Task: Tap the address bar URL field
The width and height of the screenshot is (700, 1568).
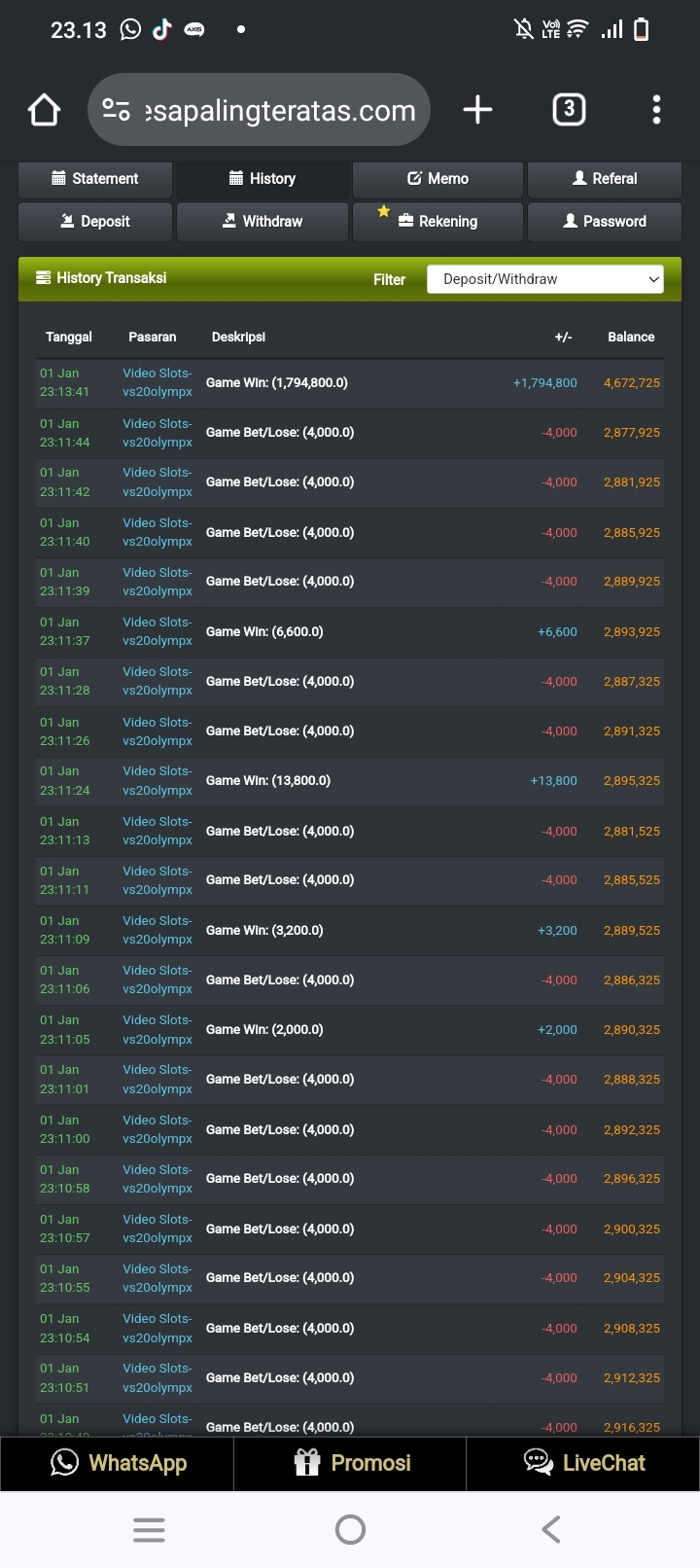Action: (x=280, y=110)
